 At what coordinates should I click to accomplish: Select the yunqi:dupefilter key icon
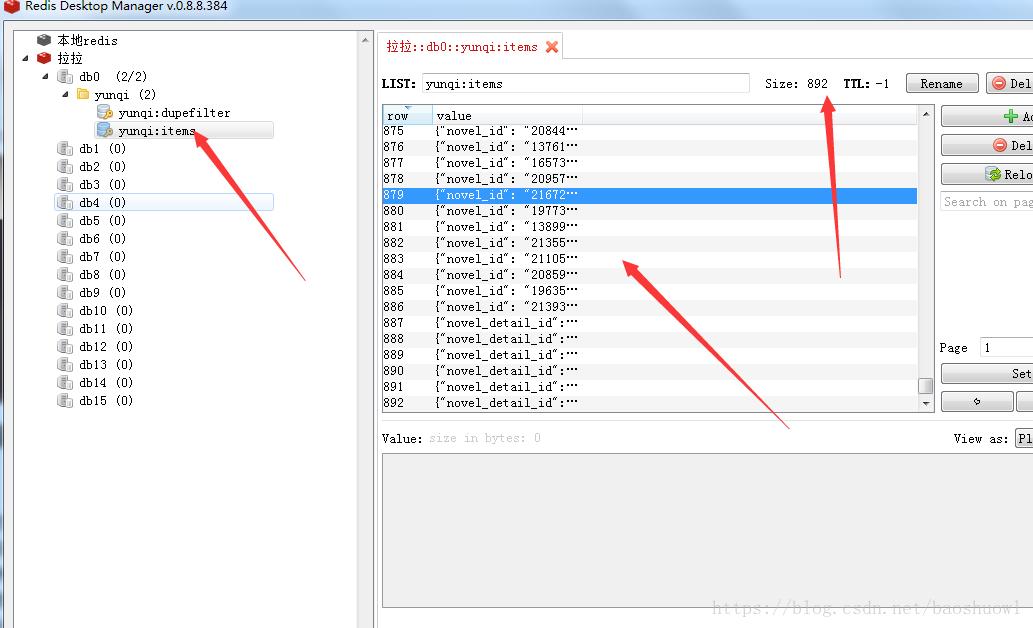click(x=104, y=113)
